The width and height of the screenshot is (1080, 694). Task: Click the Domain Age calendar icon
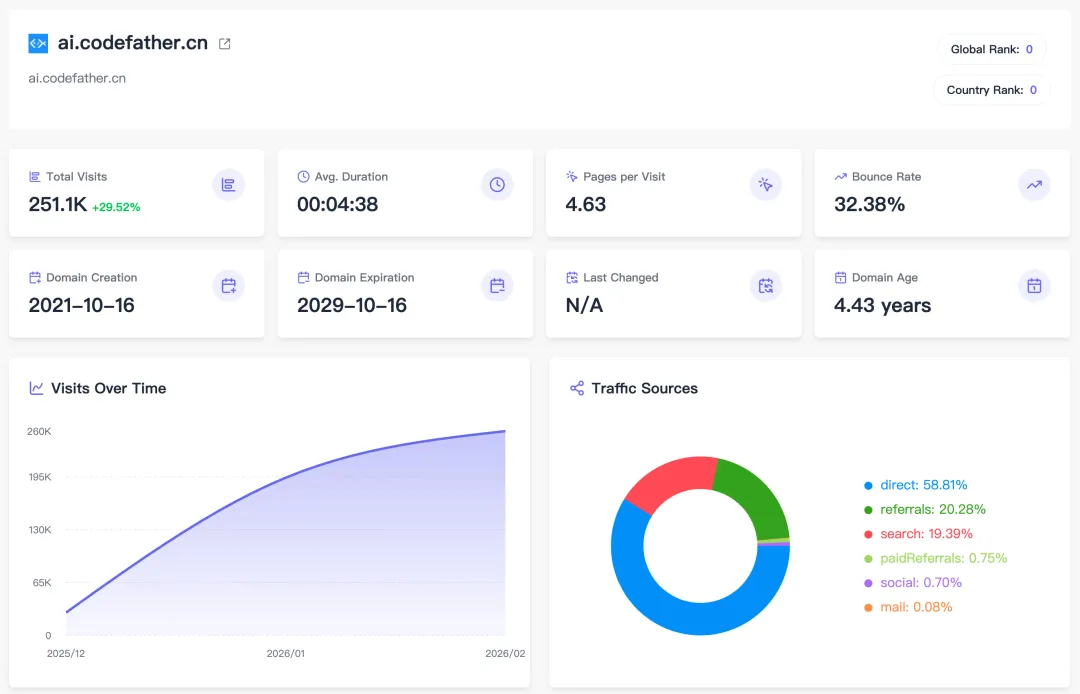1034,286
